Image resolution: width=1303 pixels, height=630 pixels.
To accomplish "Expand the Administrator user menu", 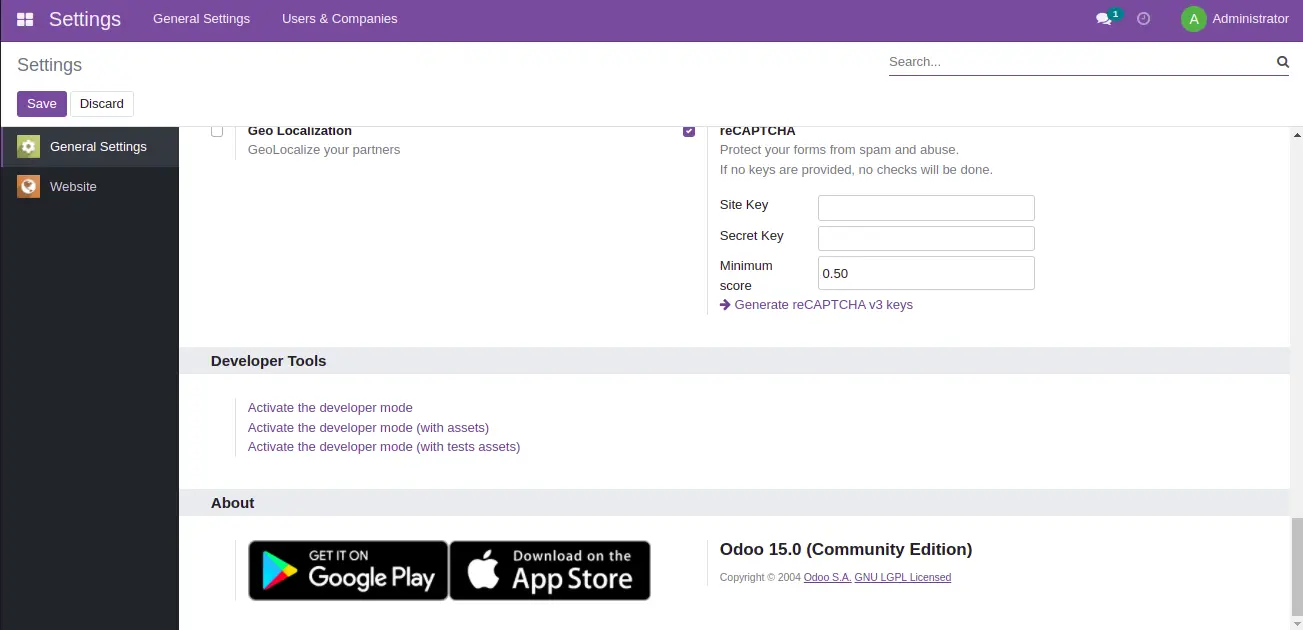I will (1249, 19).
